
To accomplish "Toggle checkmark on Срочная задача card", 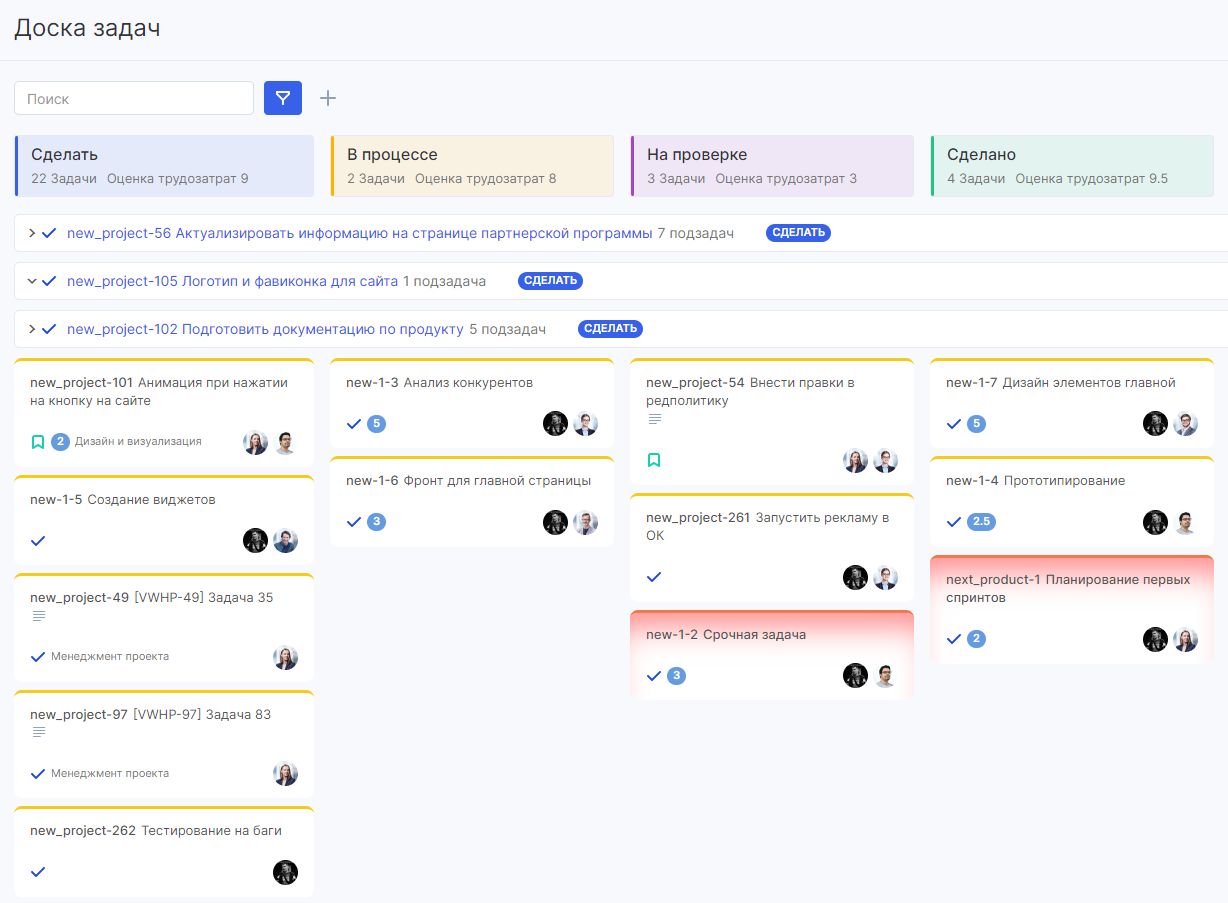I will (654, 676).
